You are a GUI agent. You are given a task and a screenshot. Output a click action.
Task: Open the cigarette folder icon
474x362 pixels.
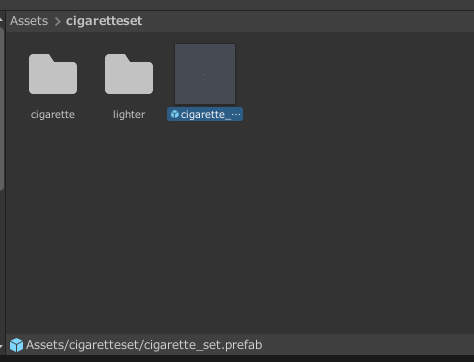53,74
